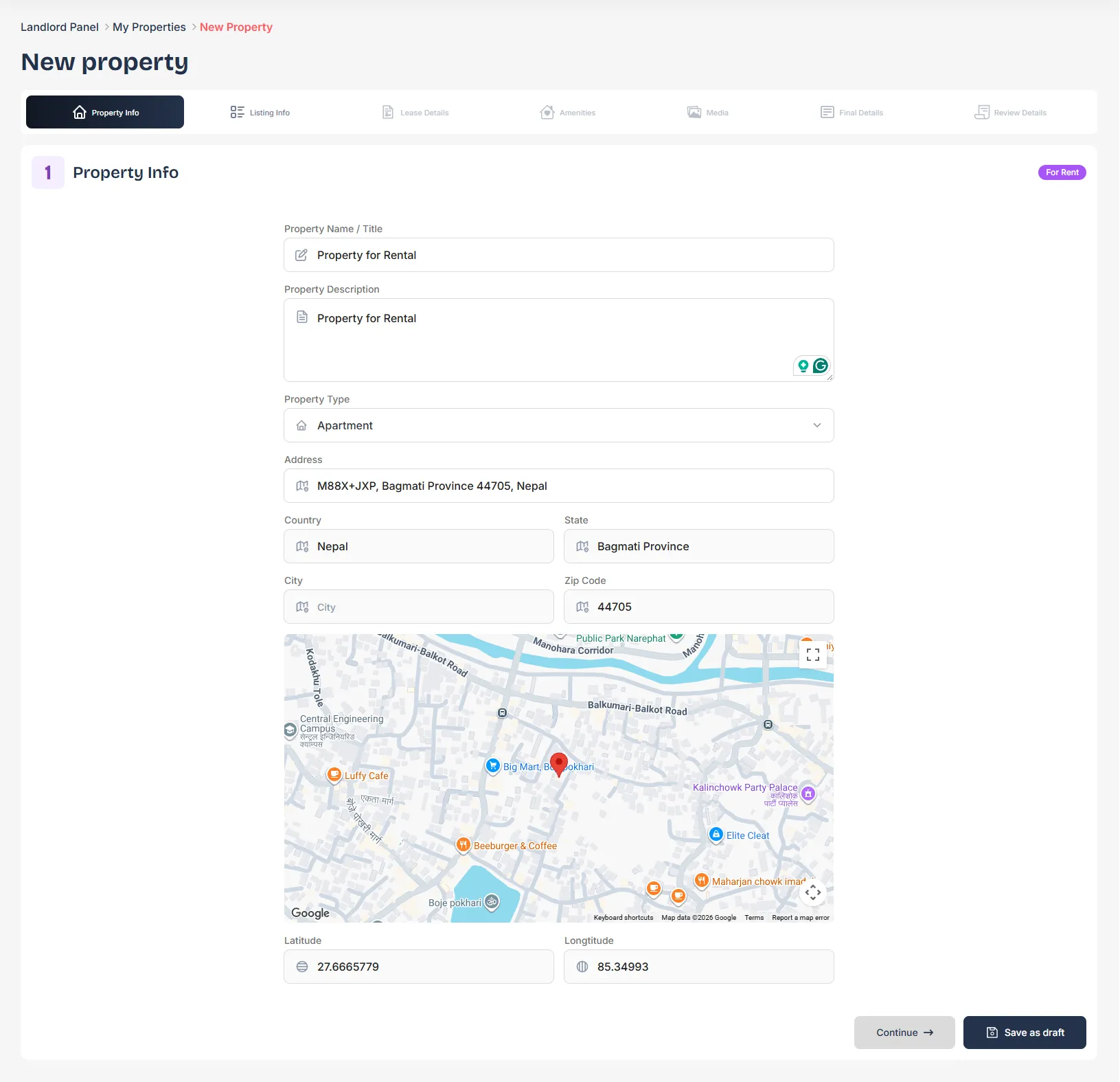Click the Boje pokhari marker icon
1120x1082 pixels.
(x=492, y=902)
